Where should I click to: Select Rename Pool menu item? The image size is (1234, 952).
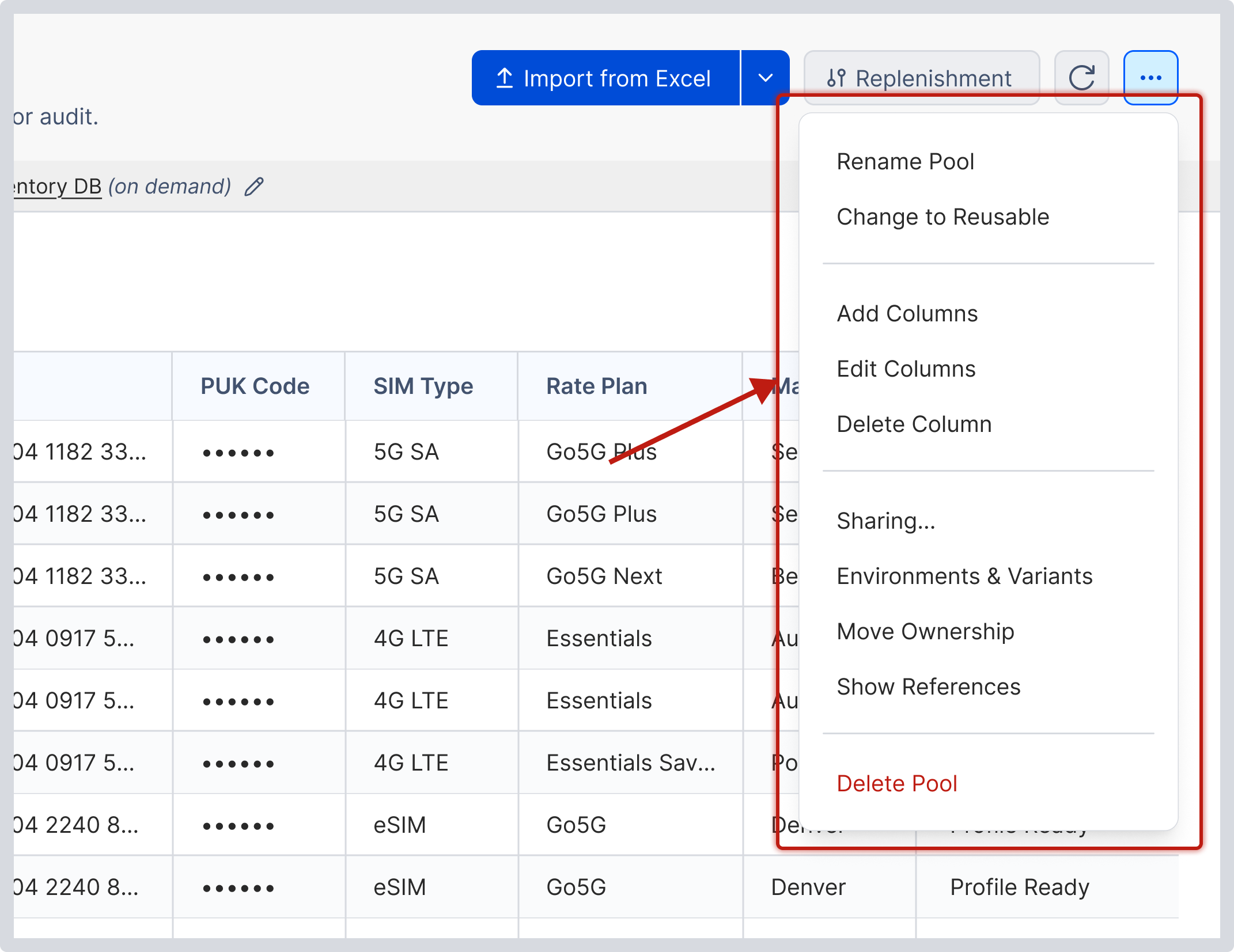(988, 162)
